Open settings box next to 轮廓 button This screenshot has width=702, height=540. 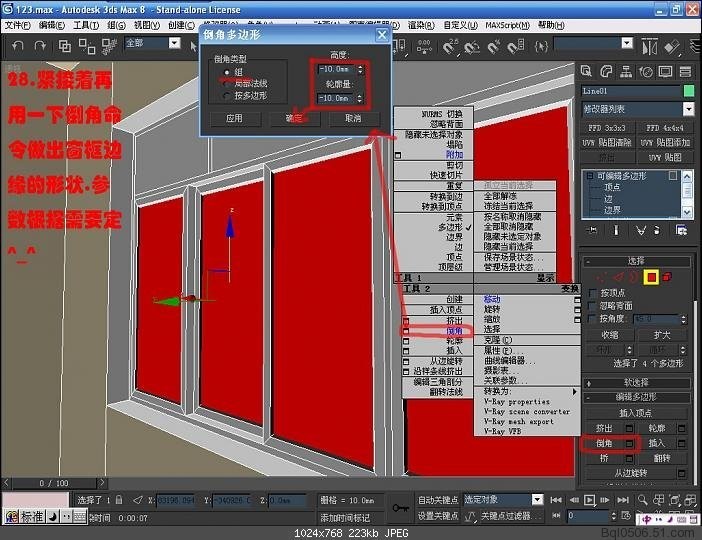[x=682, y=429]
